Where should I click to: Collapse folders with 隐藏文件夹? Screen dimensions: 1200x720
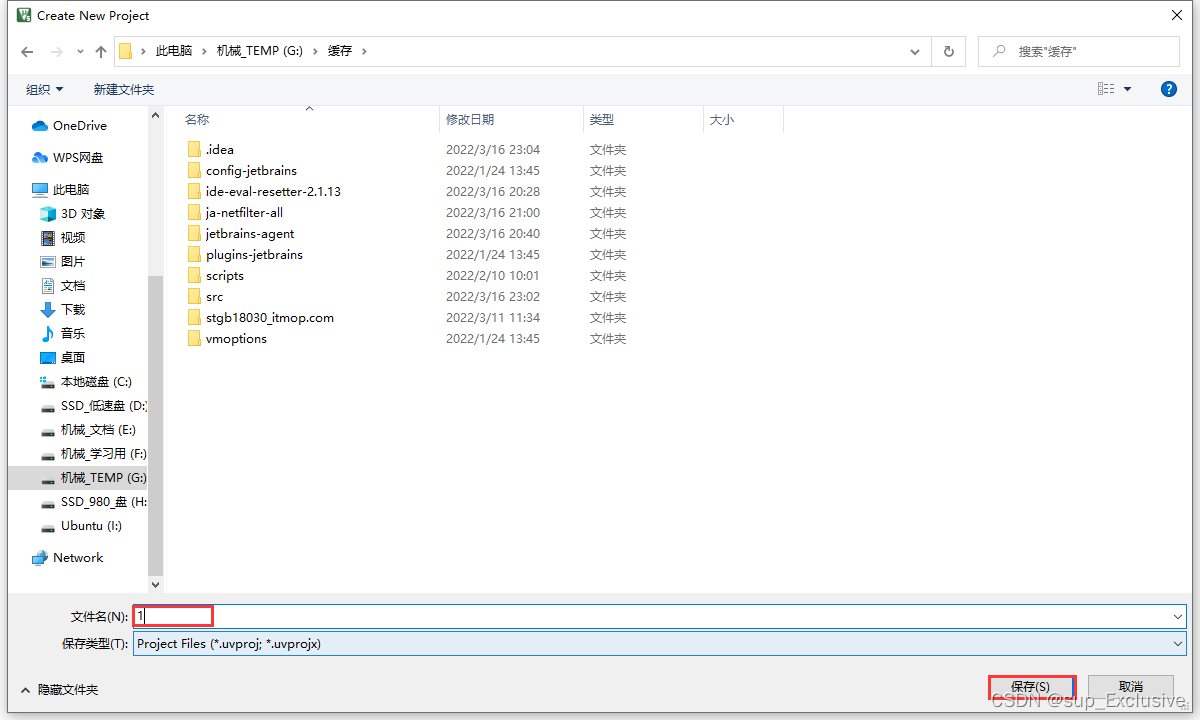[59, 689]
